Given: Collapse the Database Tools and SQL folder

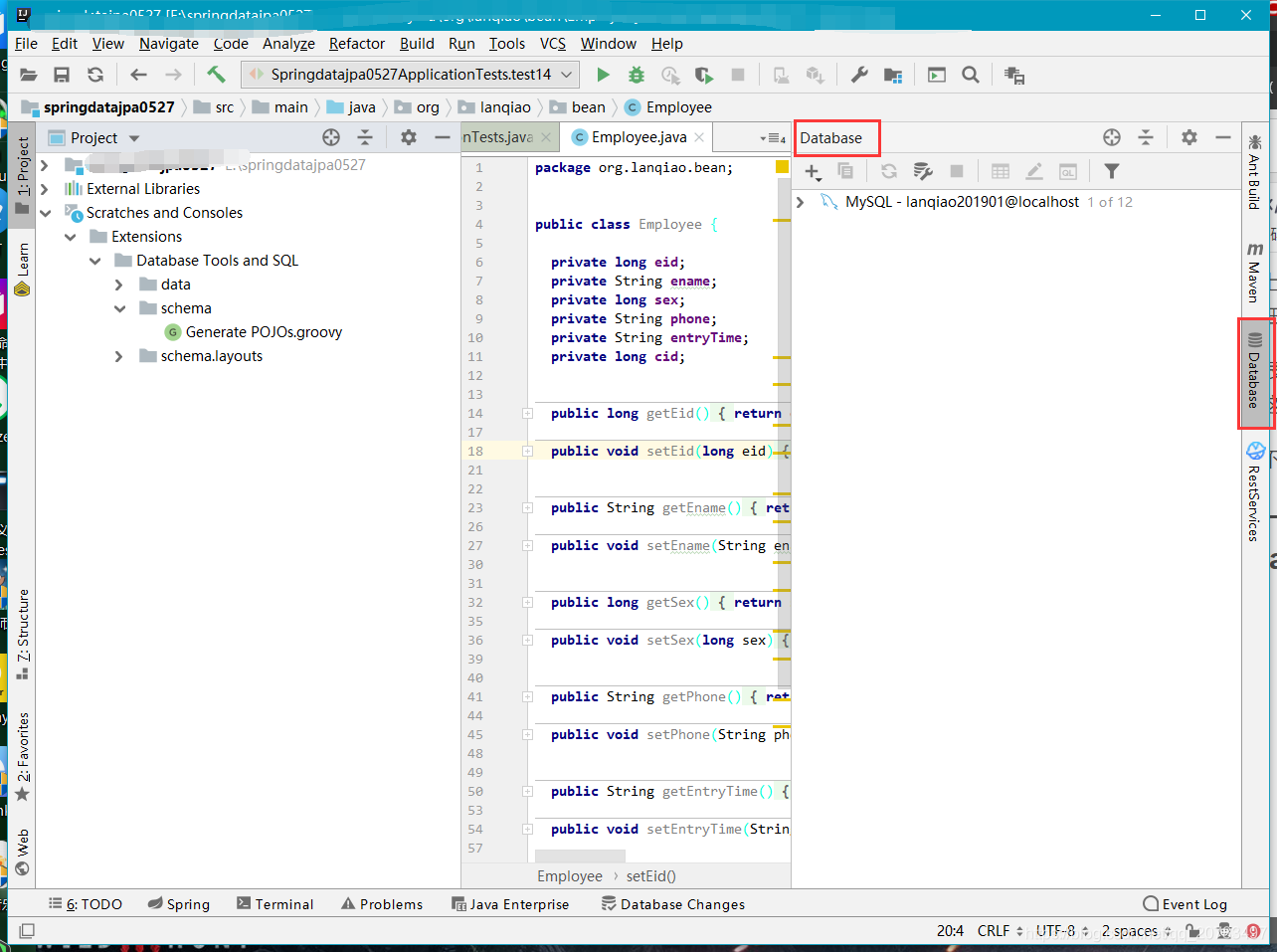Looking at the screenshot, I should [x=94, y=261].
